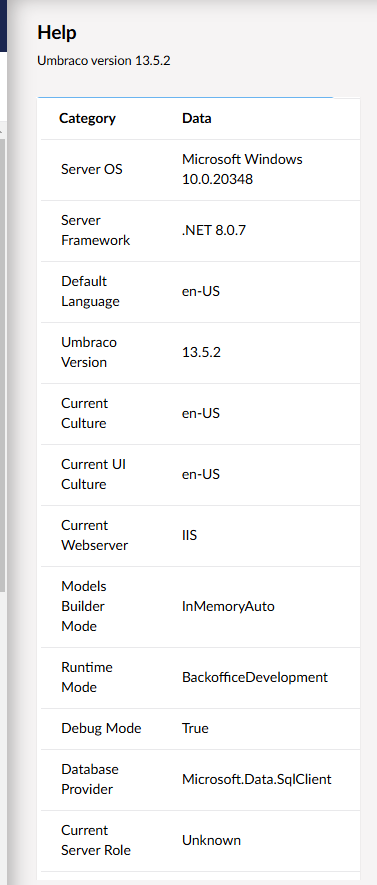377x885 pixels.
Task: Click the Current UI Culture row label
Action: (x=93, y=474)
